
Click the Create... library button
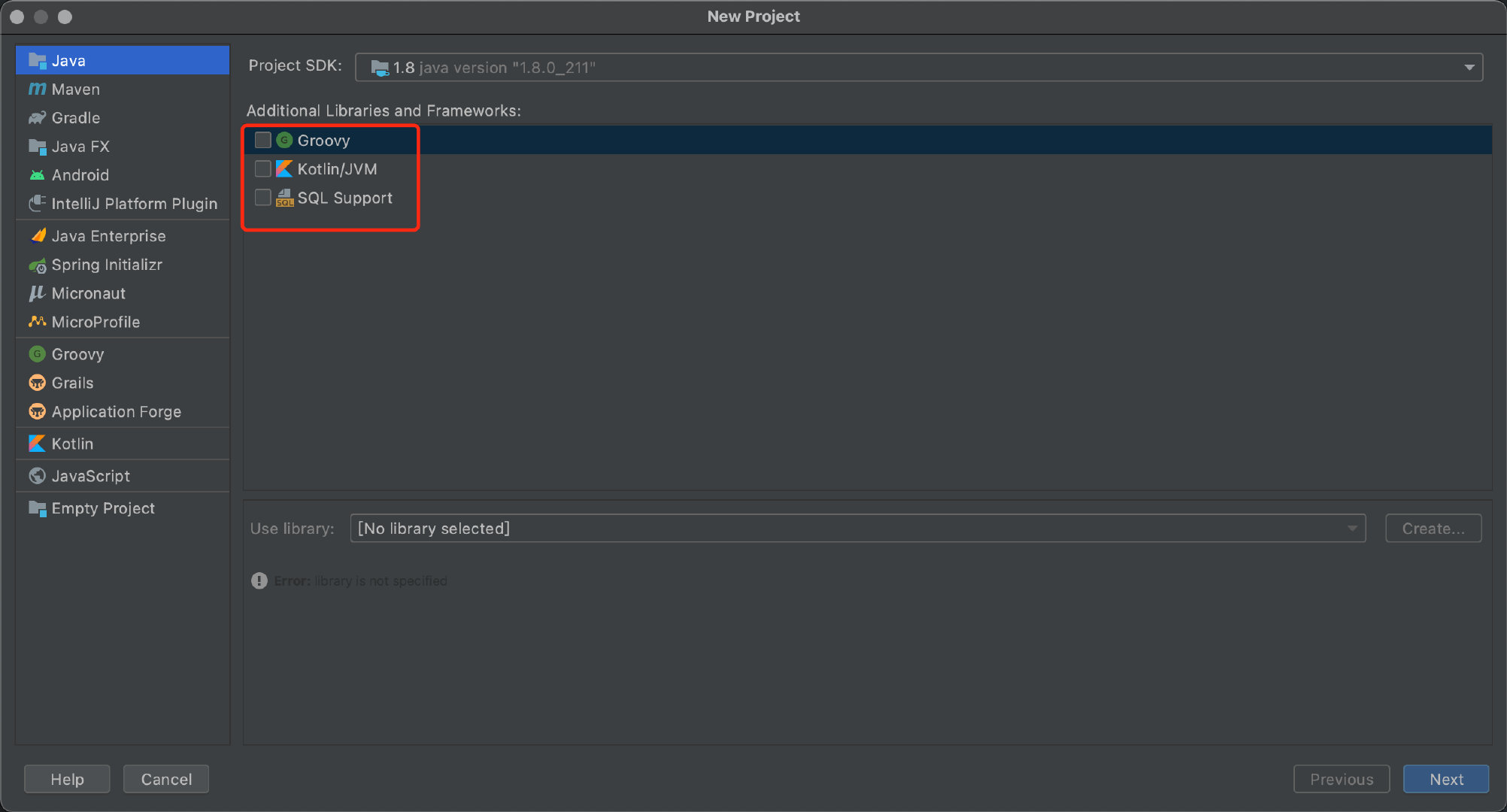(x=1433, y=529)
